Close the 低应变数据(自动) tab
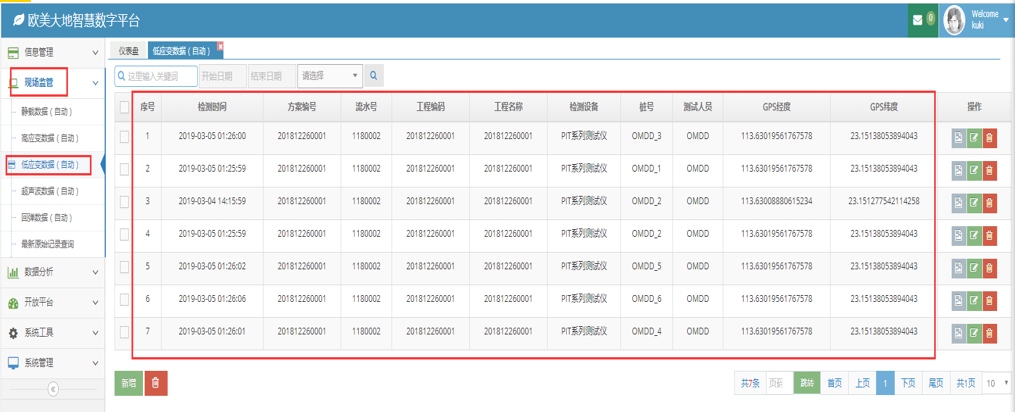 [x=220, y=46]
